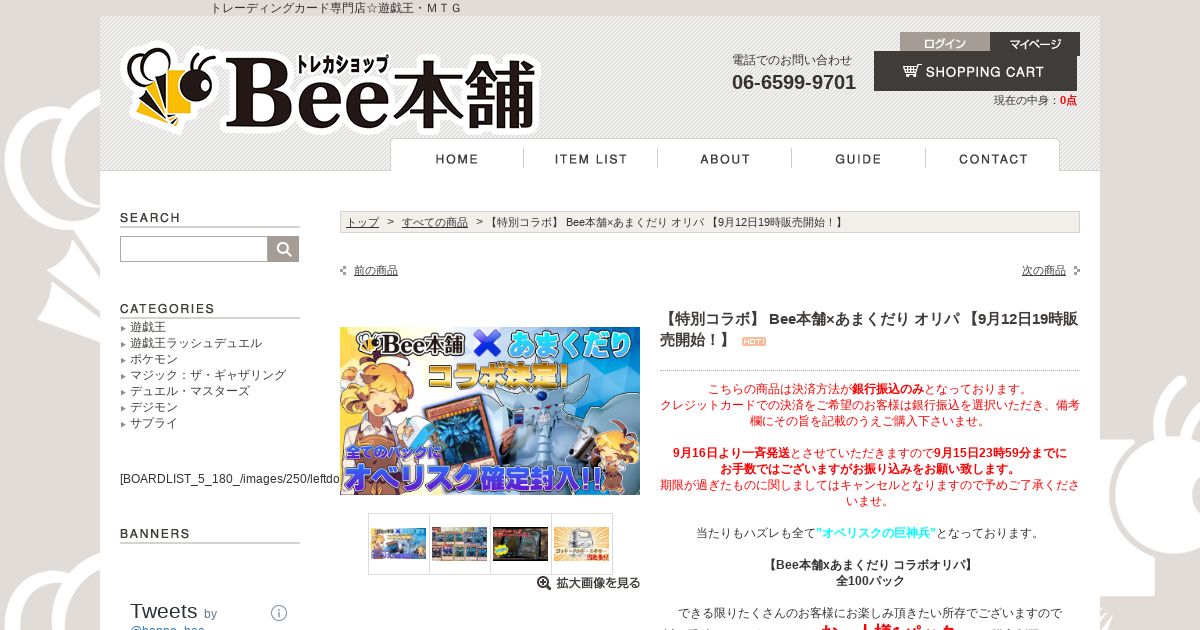This screenshot has height=630, width=1200.
Task: Click 拡大画像を見る link
Action: click(598, 583)
